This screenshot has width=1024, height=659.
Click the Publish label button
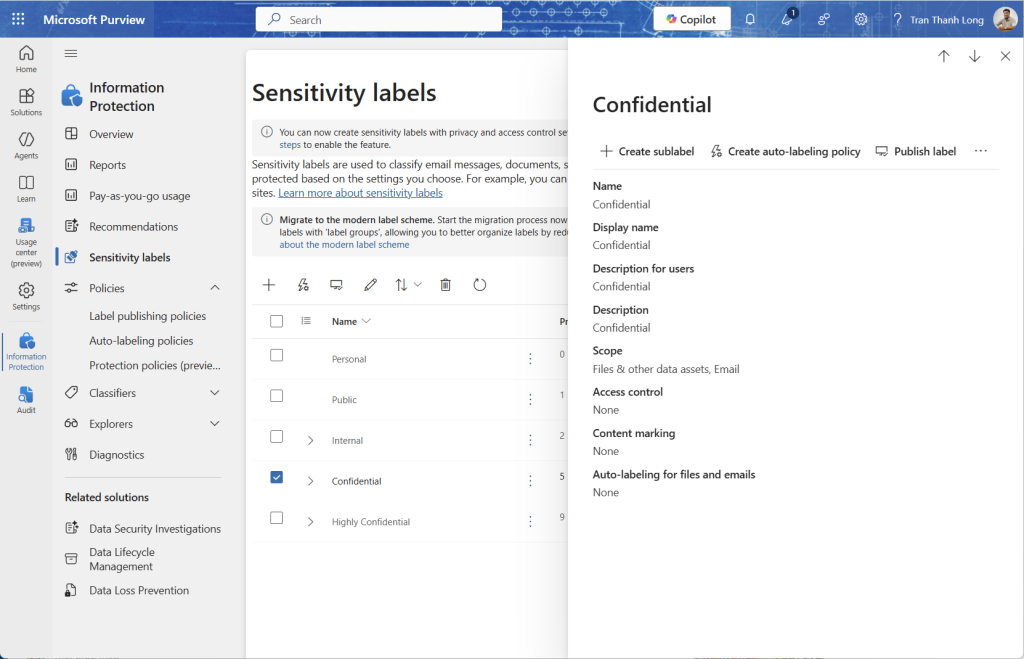click(x=915, y=152)
